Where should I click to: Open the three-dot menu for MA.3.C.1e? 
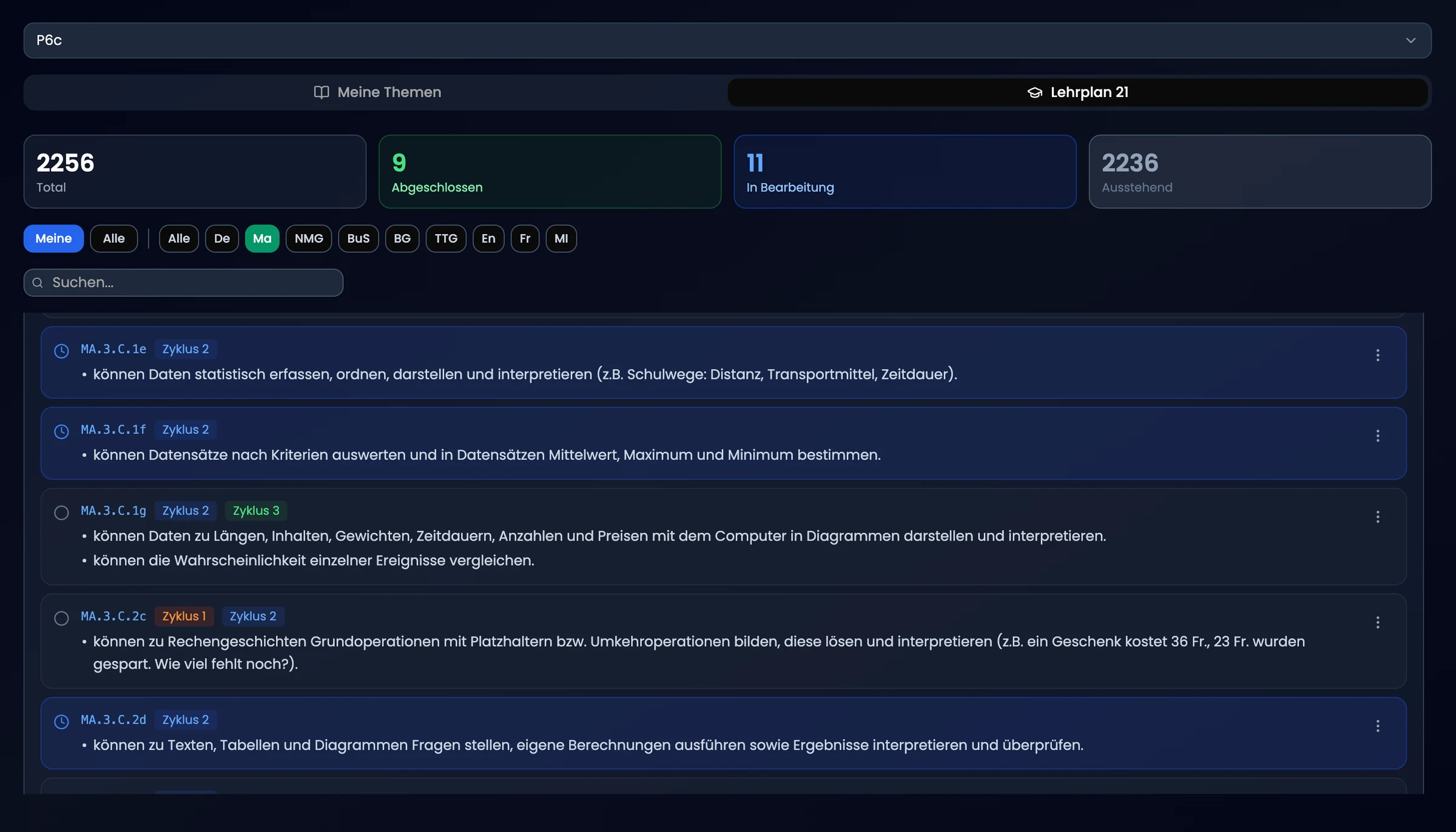pos(1378,355)
